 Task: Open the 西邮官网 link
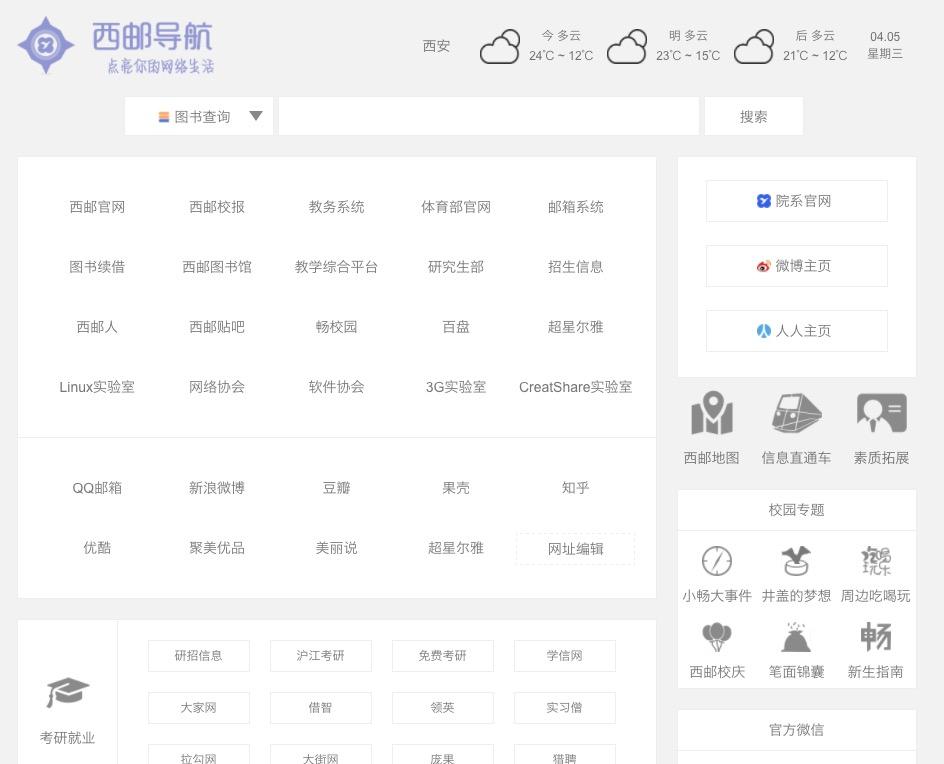[97, 207]
